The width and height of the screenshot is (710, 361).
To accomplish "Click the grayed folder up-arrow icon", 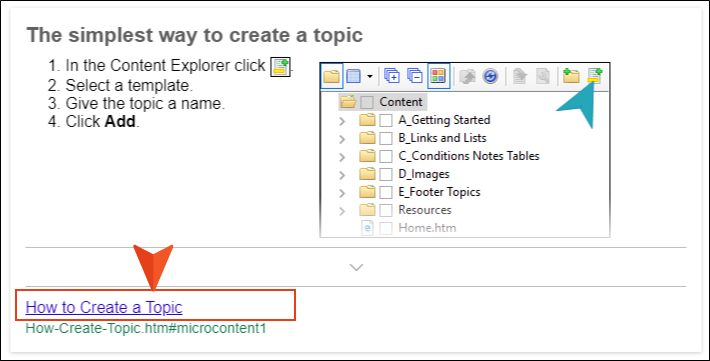I will click(467, 76).
